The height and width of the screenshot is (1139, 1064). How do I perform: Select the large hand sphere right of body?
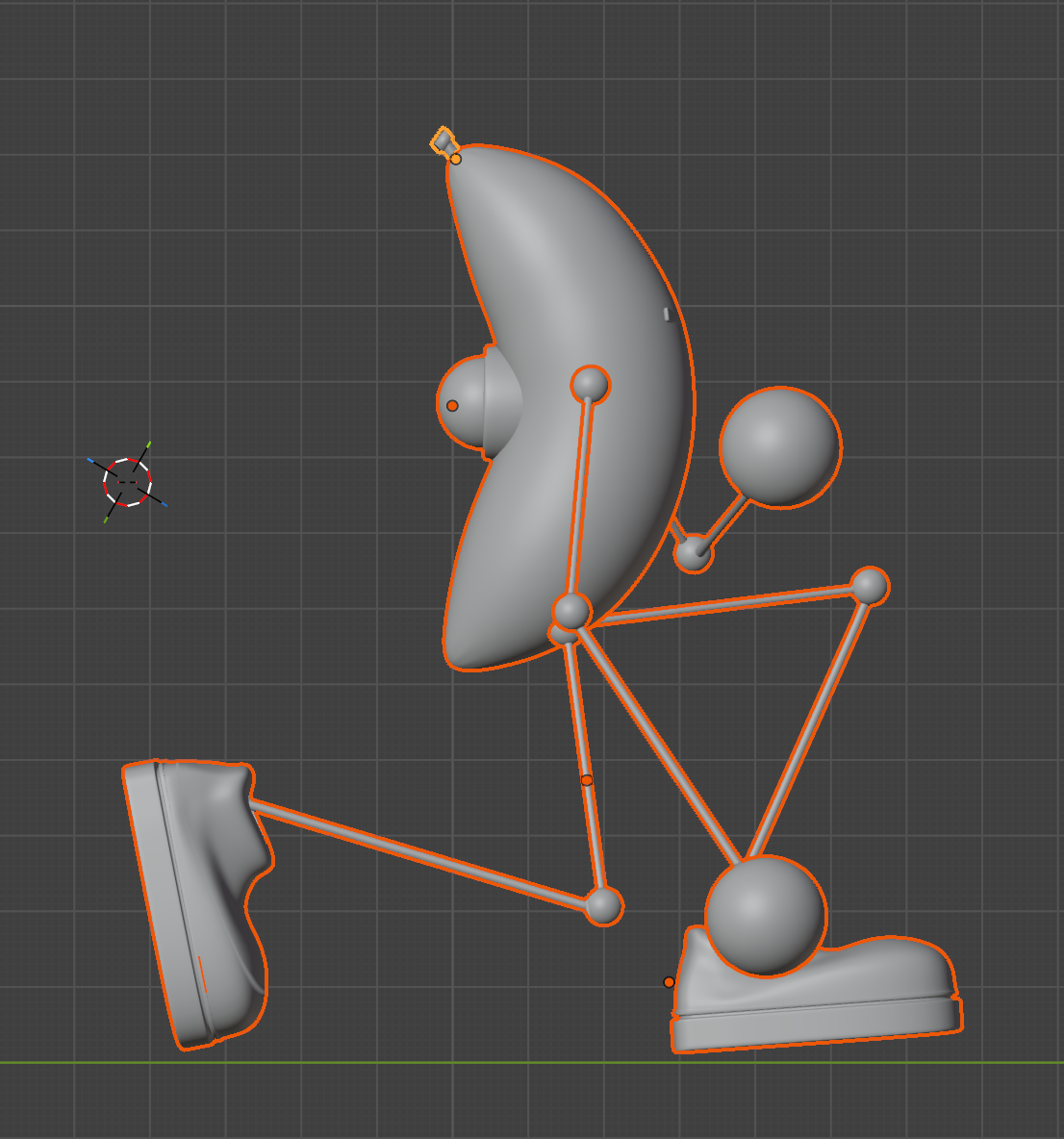[780, 446]
